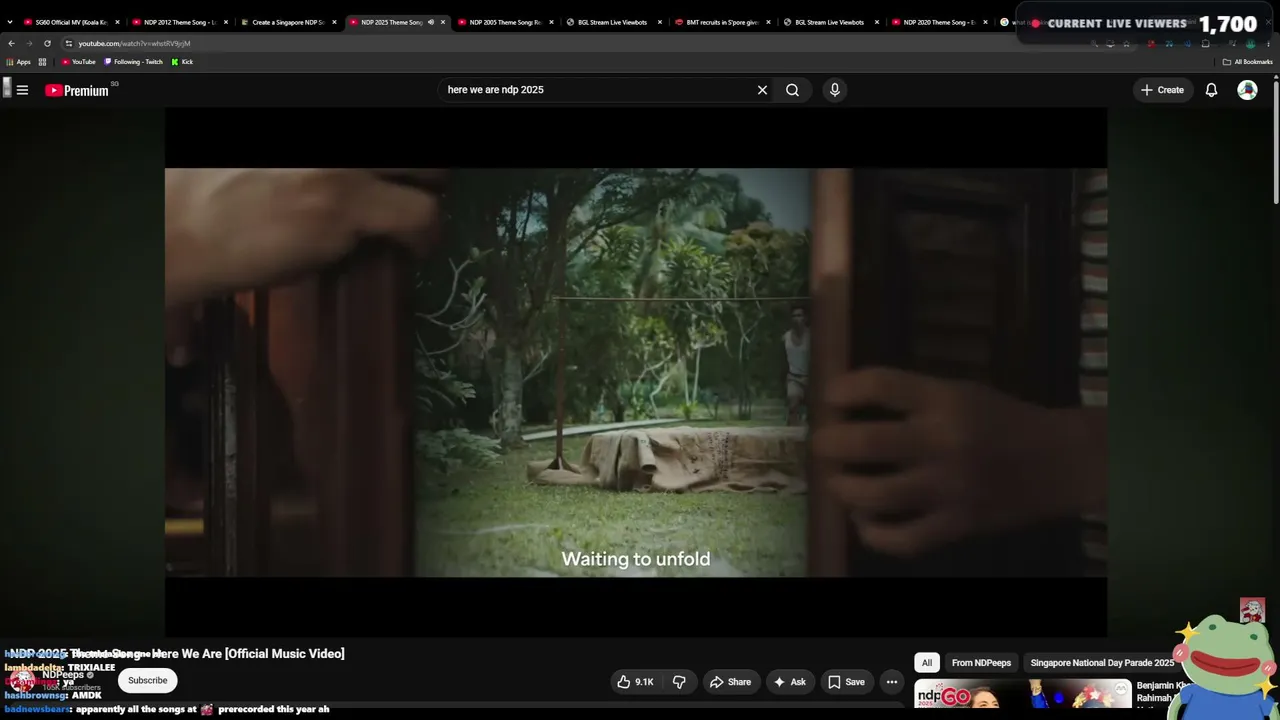
Task: Open the NDP GO recommended video thumbnail
Action: [x=1023, y=694]
